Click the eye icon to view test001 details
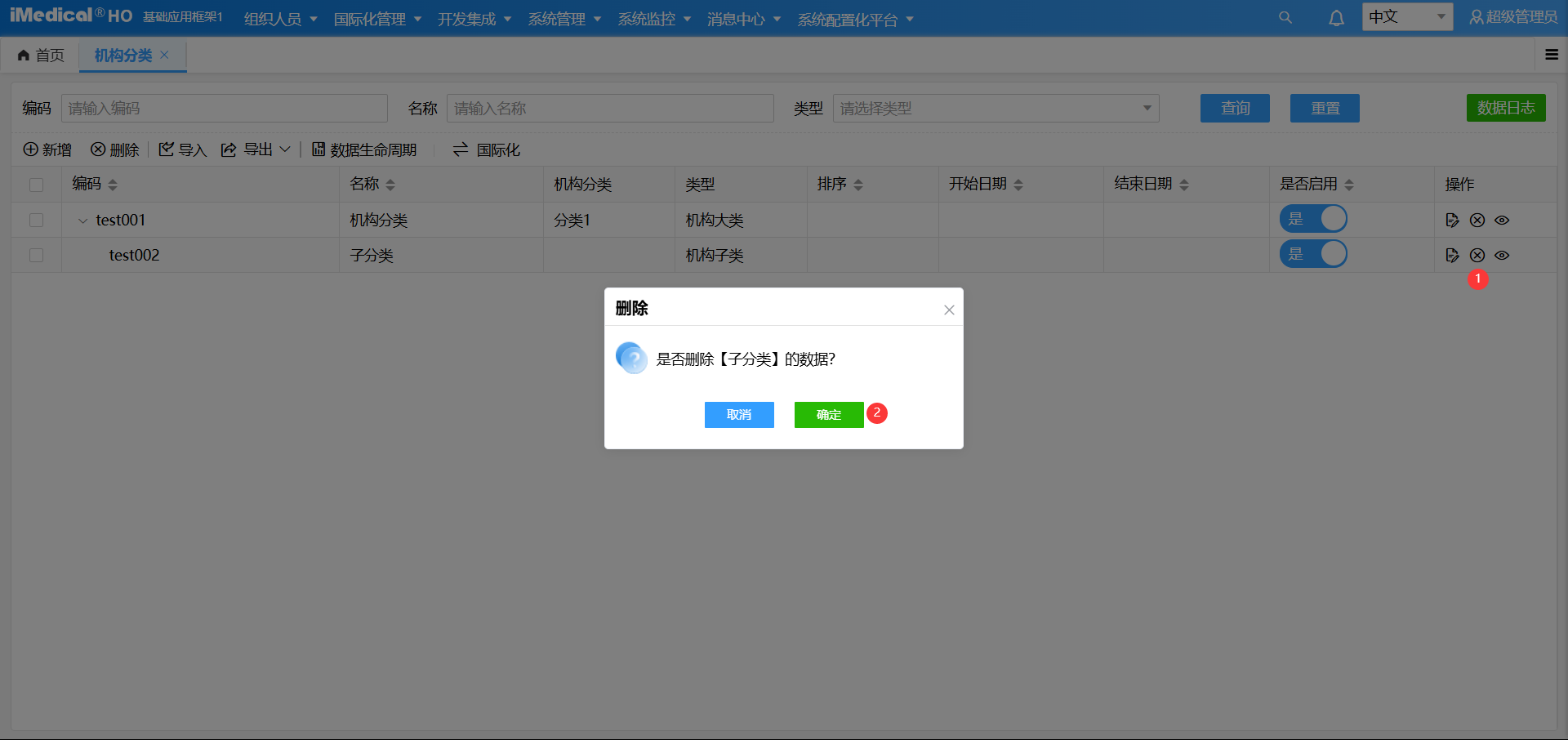1568x740 pixels. [x=1502, y=220]
